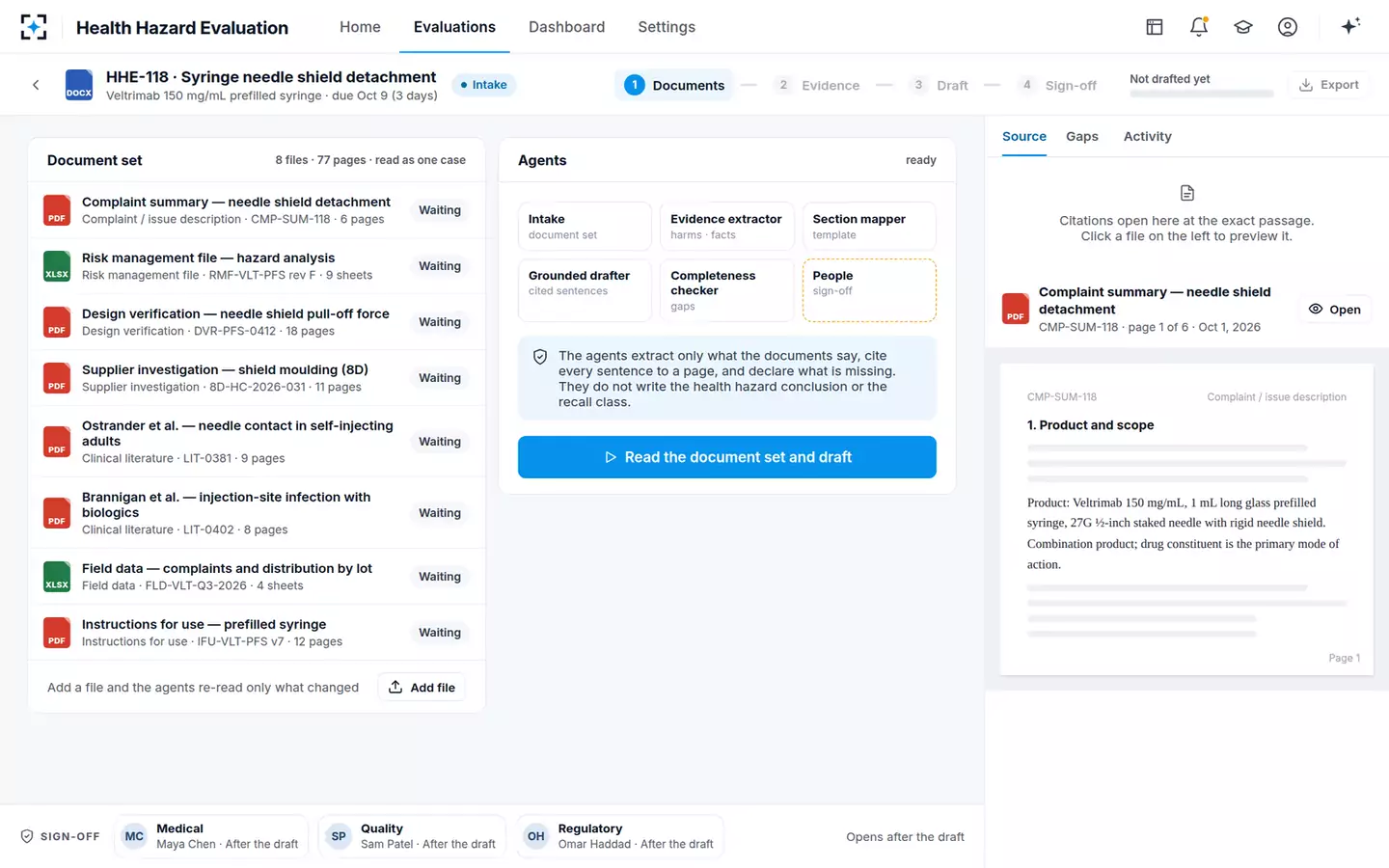Click Read the document set and draft
The width and height of the screenshot is (1389, 868).
tap(727, 457)
